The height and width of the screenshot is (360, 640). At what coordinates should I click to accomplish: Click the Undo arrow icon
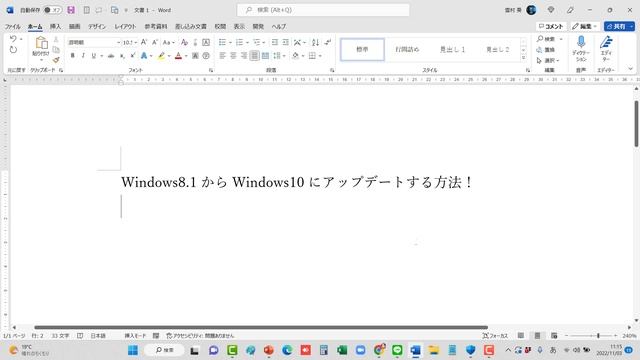(13, 39)
